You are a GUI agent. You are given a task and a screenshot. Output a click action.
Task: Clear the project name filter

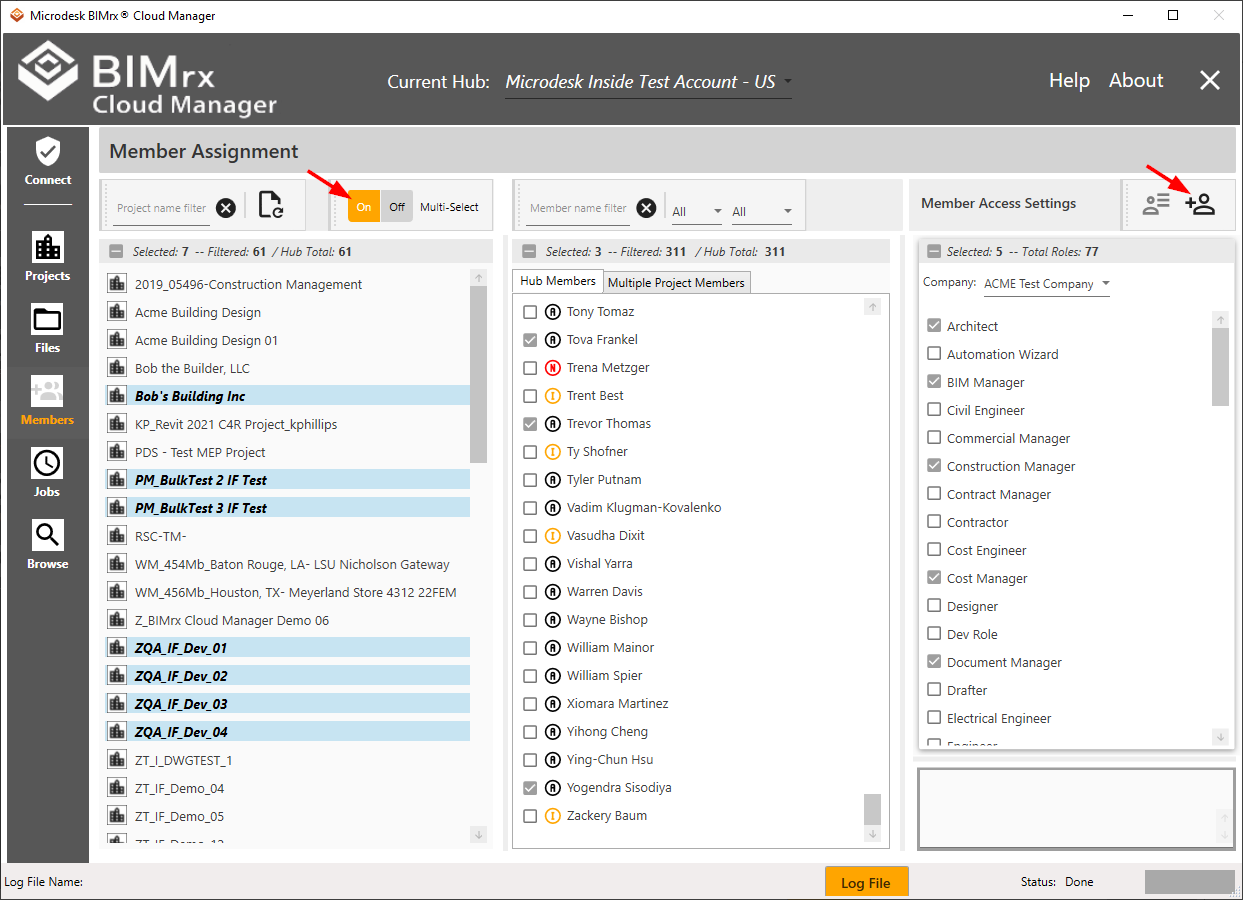click(x=226, y=208)
